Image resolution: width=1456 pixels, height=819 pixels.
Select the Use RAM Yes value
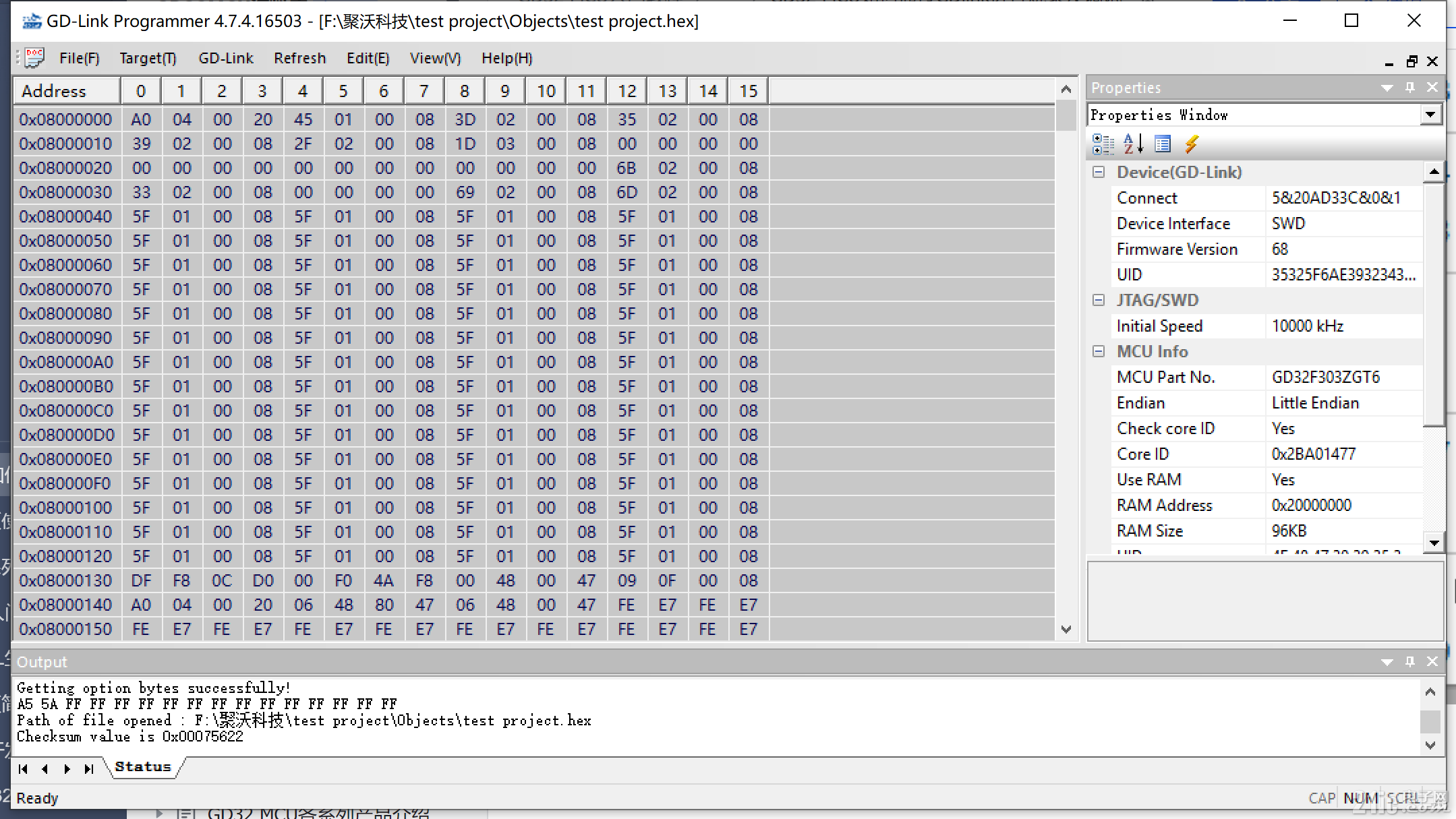coord(1343,479)
